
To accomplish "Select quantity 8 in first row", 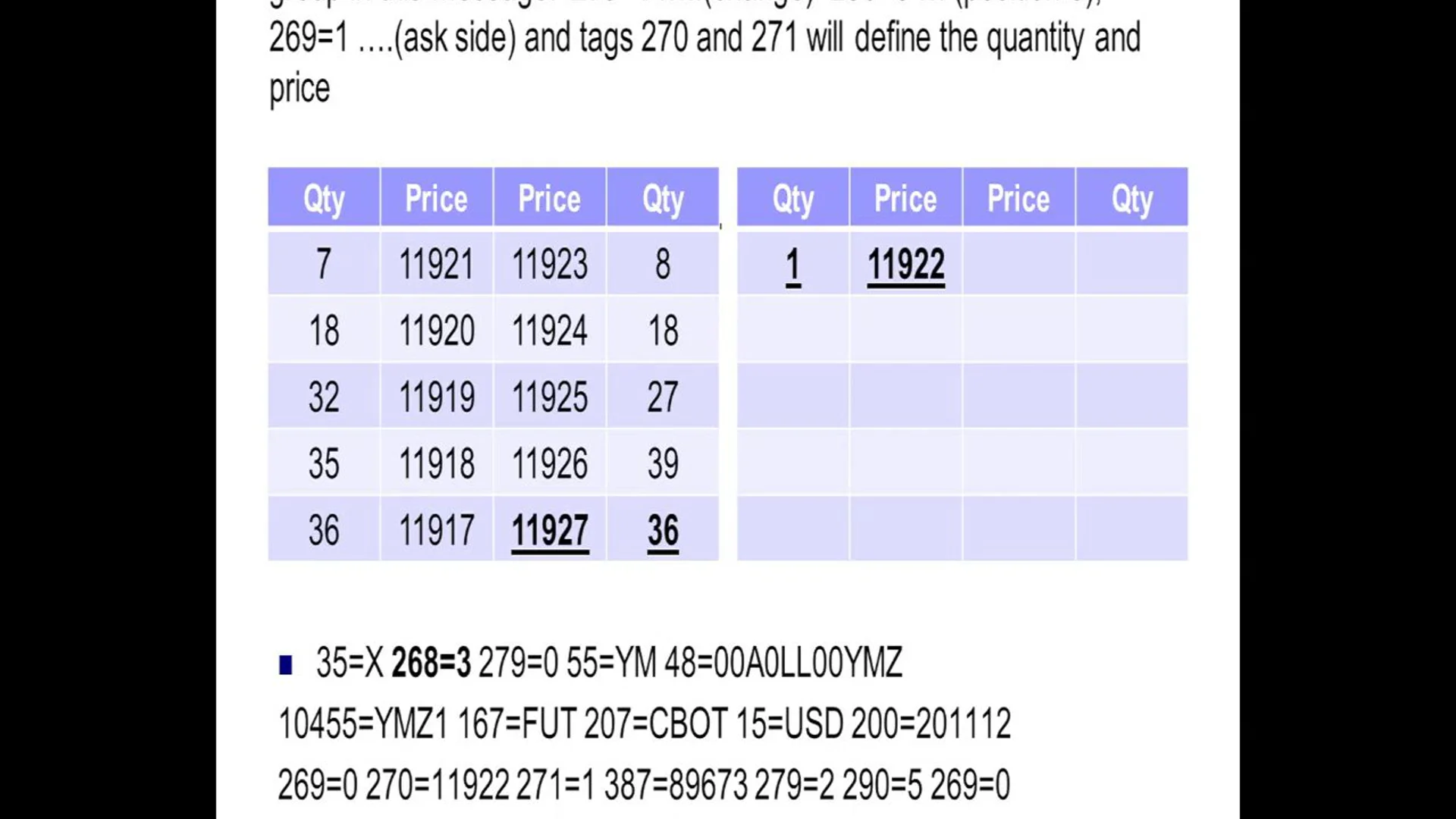I will (x=662, y=264).
